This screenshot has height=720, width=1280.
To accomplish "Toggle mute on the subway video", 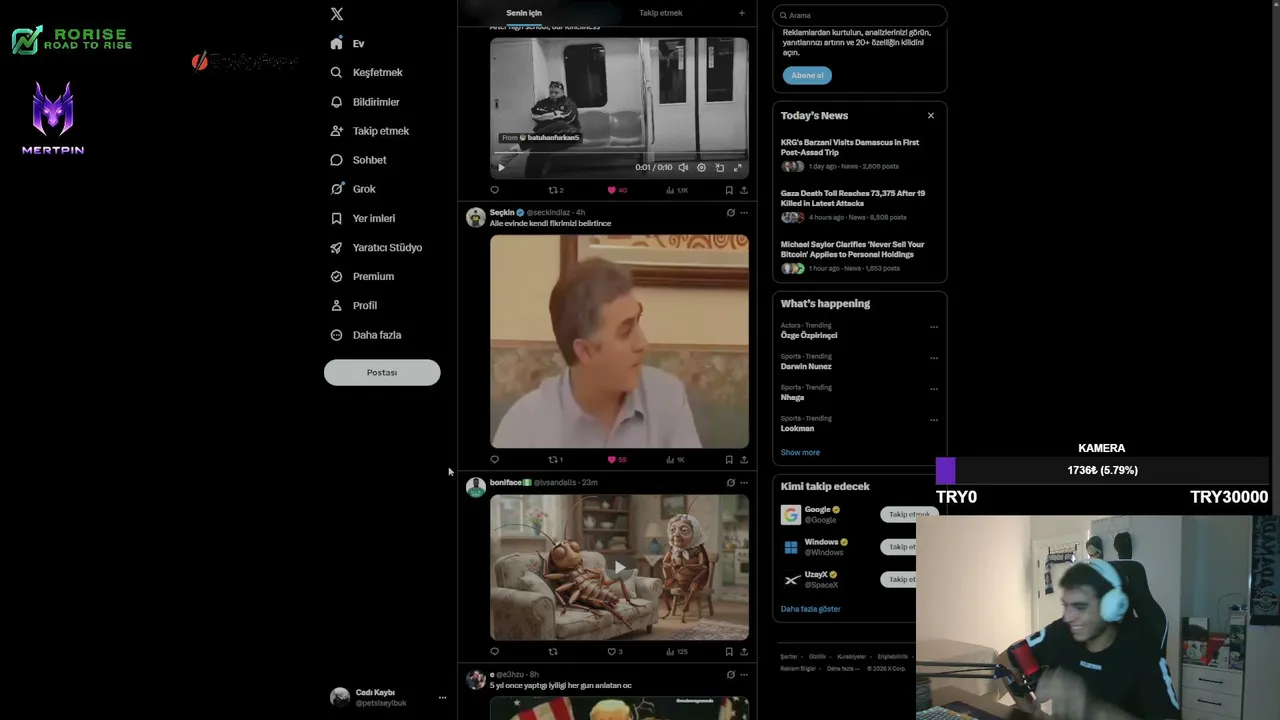I will [683, 168].
